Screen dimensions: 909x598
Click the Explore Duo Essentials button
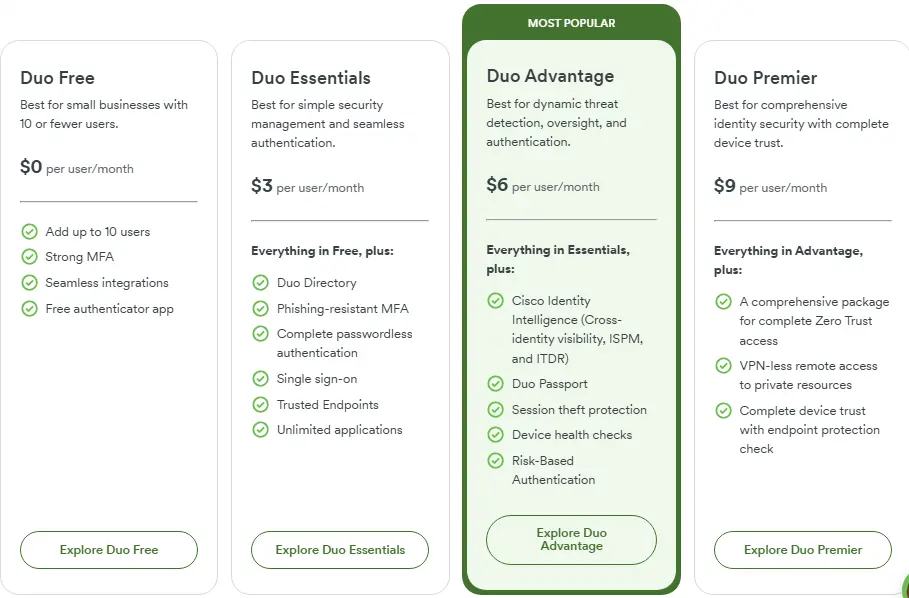click(x=339, y=549)
